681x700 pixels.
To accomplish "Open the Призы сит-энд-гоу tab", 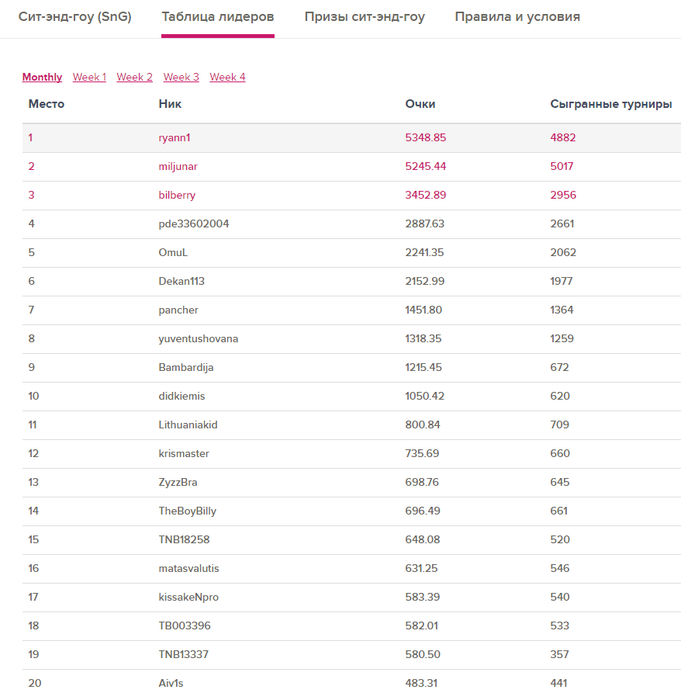I will pos(365,17).
